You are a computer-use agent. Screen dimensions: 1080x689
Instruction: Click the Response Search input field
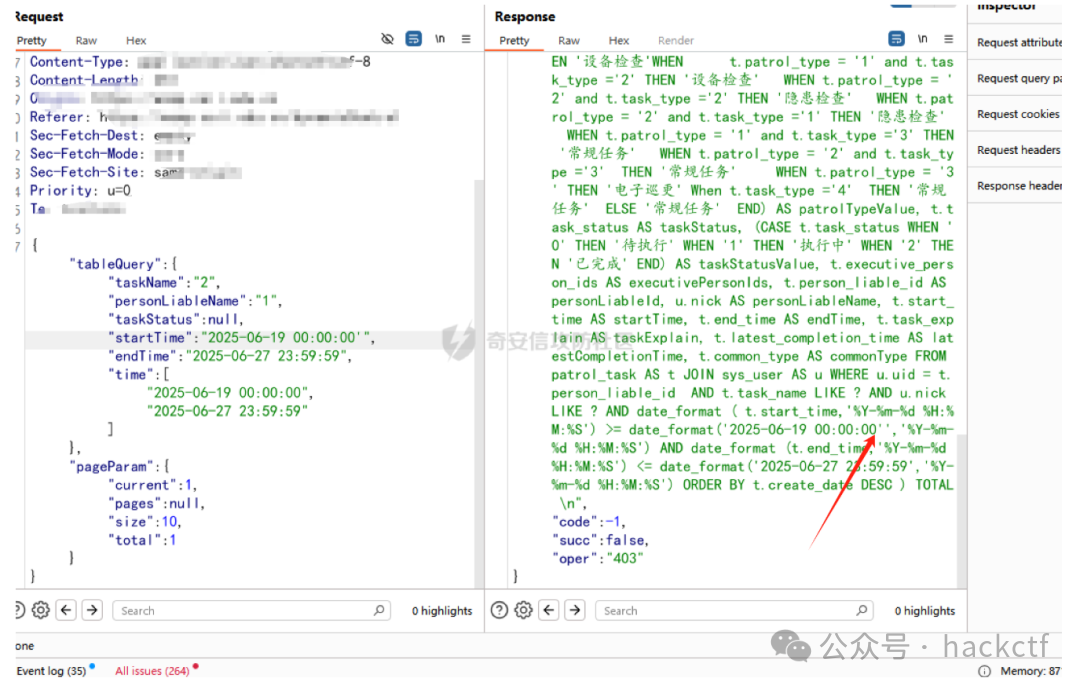click(734, 610)
